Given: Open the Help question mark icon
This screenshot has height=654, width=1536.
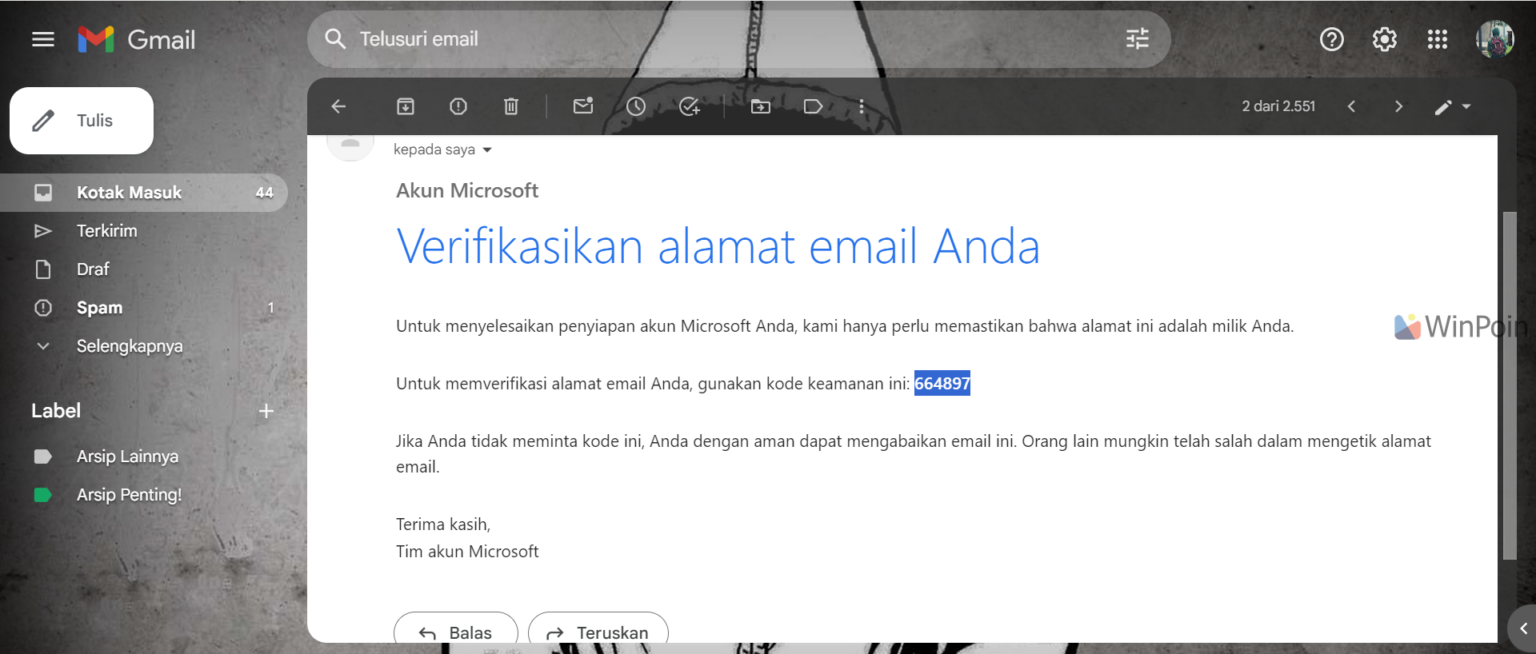Looking at the screenshot, I should coord(1331,39).
